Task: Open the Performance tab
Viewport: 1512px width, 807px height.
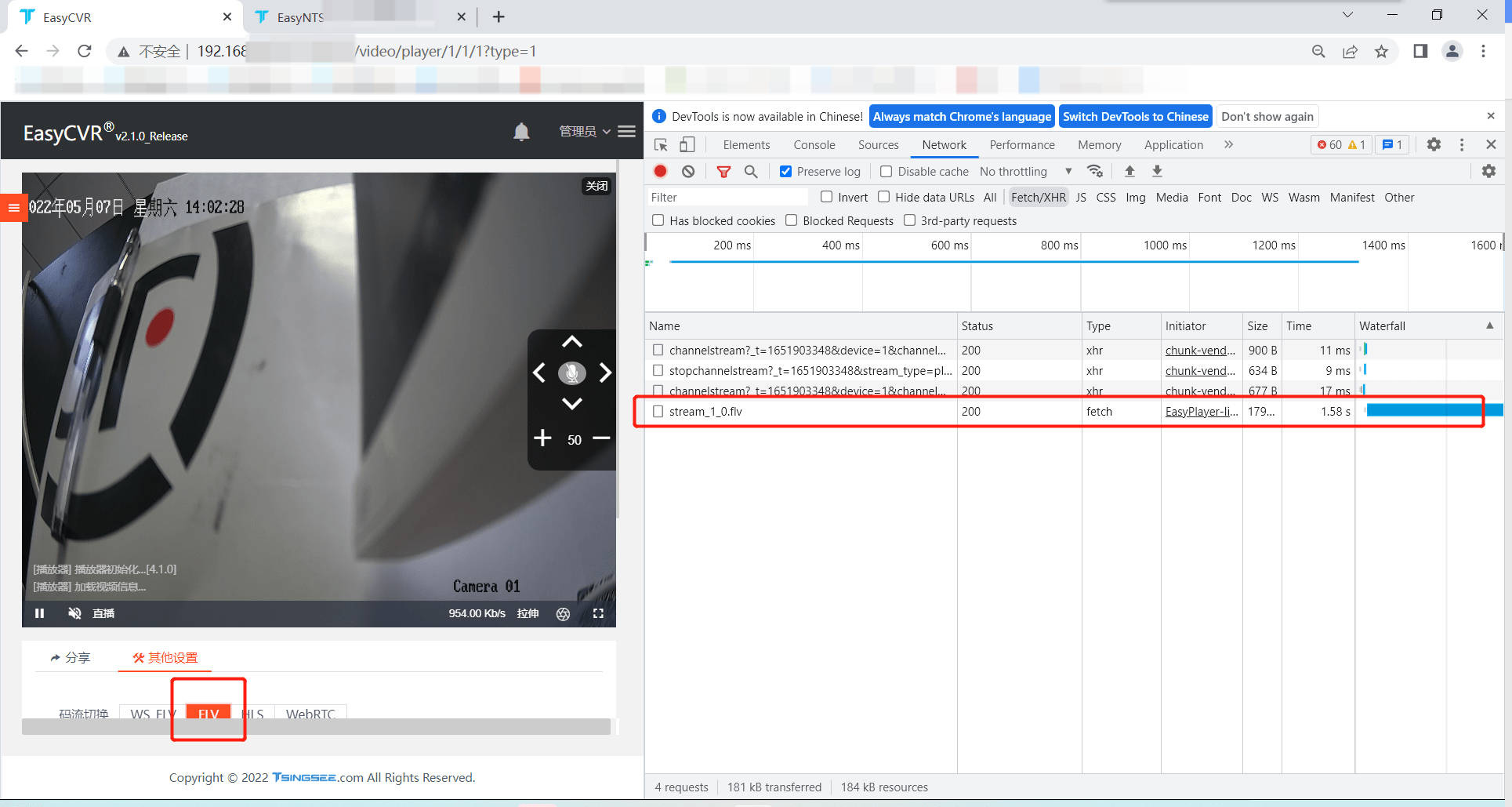Action: pos(1022,144)
